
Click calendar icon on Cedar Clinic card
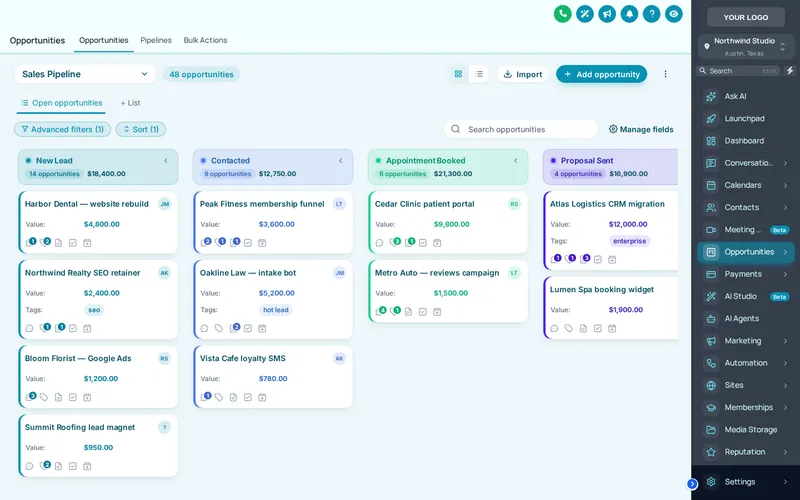(437, 243)
